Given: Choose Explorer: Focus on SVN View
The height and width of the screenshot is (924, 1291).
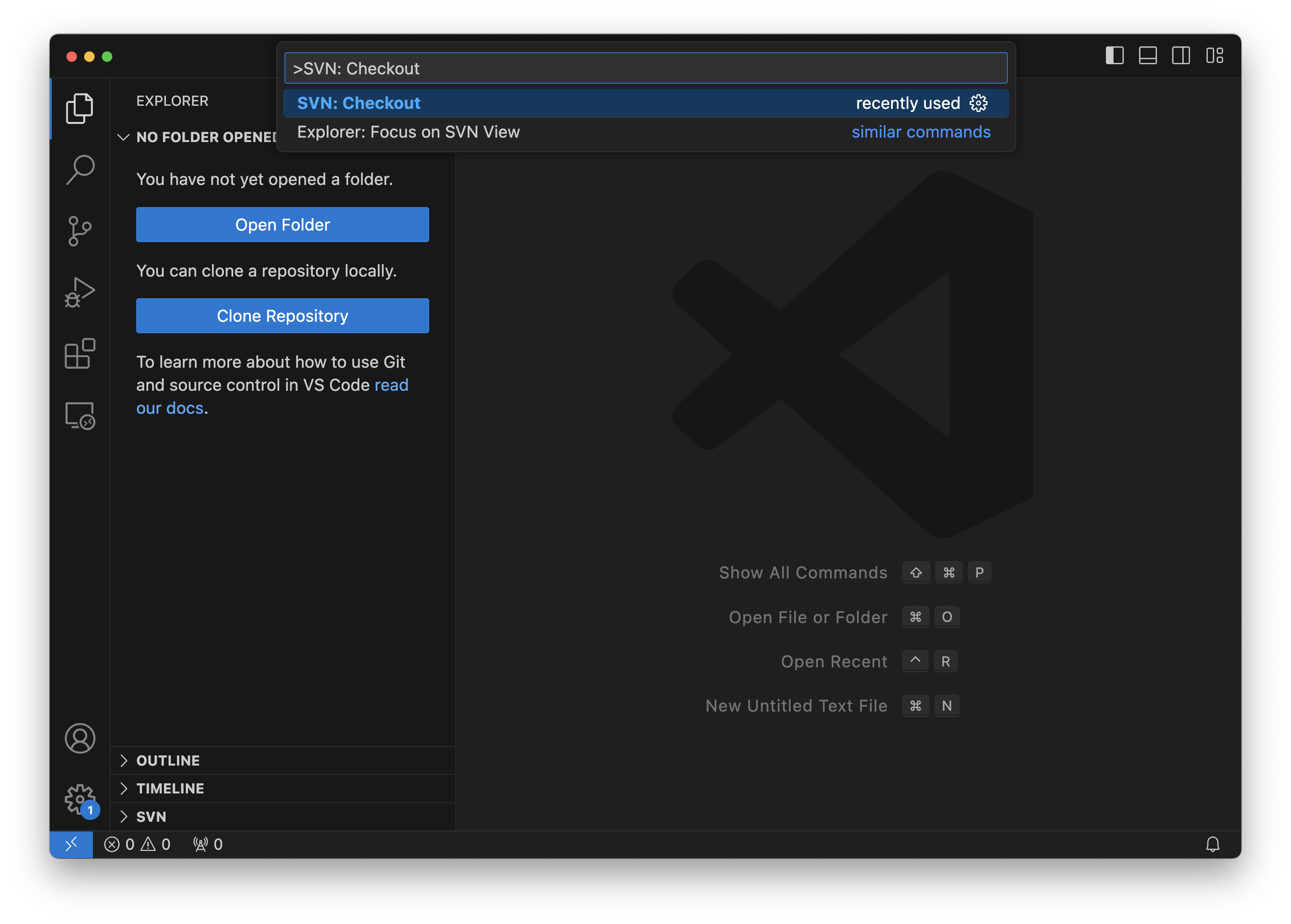Looking at the screenshot, I should point(408,132).
